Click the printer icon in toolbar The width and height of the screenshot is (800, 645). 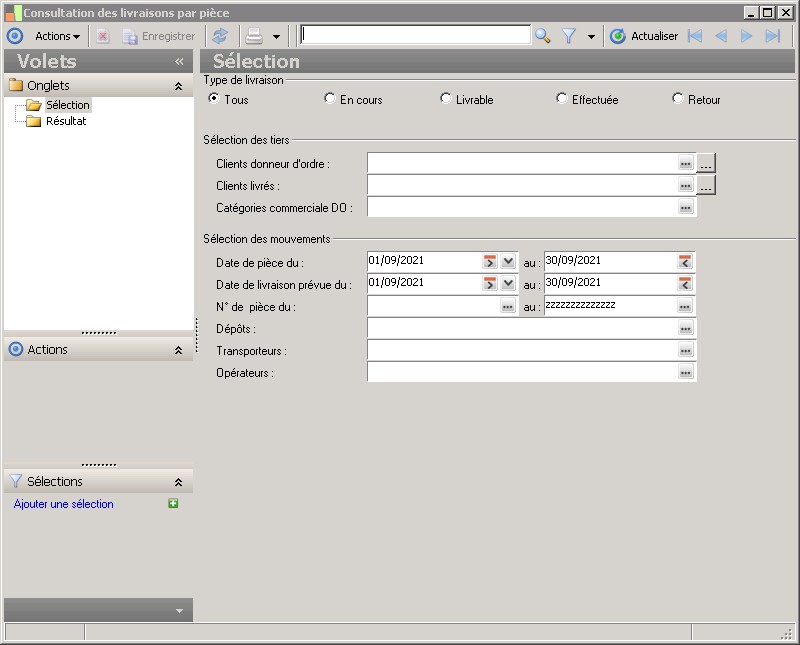click(x=254, y=36)
